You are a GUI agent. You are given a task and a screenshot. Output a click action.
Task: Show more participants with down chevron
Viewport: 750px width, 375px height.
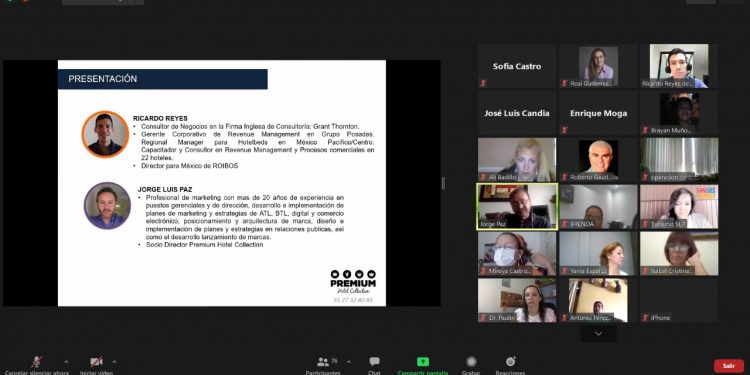[x=598, y=334]
